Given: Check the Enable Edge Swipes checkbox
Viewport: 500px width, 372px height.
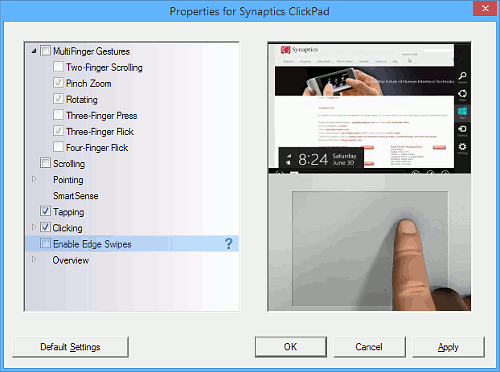Looking at the screenshot, I should pos(45,243).
